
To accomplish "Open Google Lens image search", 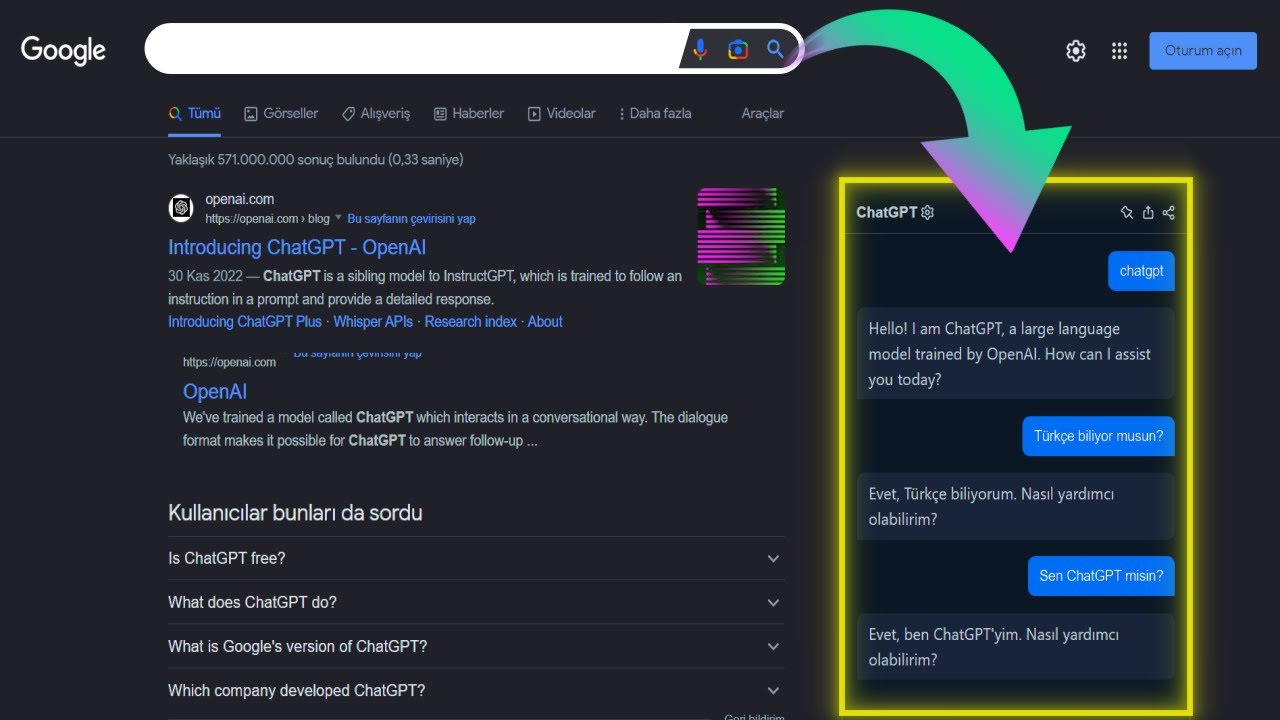I will [x=738, y=50].
